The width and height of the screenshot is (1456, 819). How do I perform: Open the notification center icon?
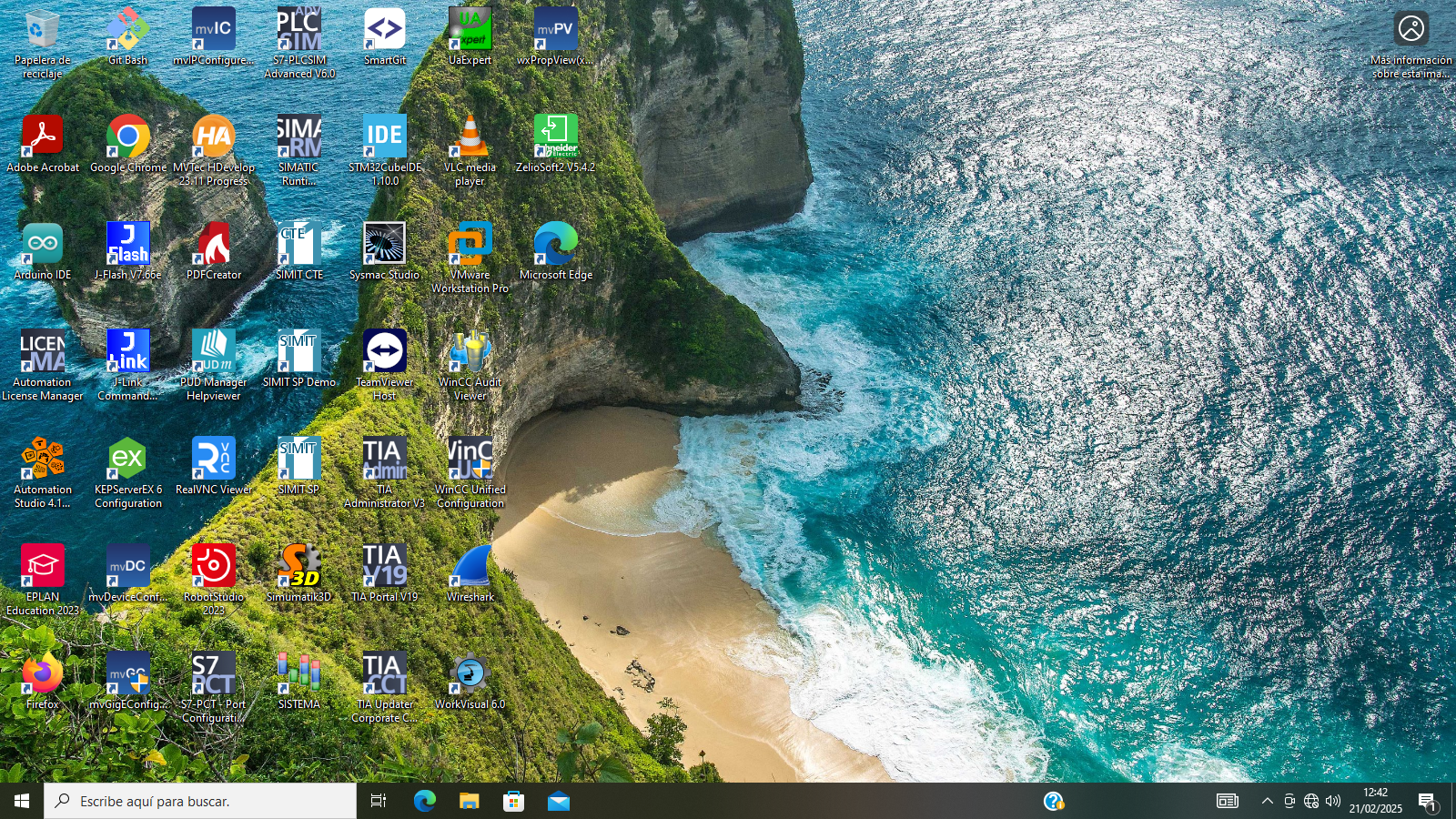click(1427, 801)
